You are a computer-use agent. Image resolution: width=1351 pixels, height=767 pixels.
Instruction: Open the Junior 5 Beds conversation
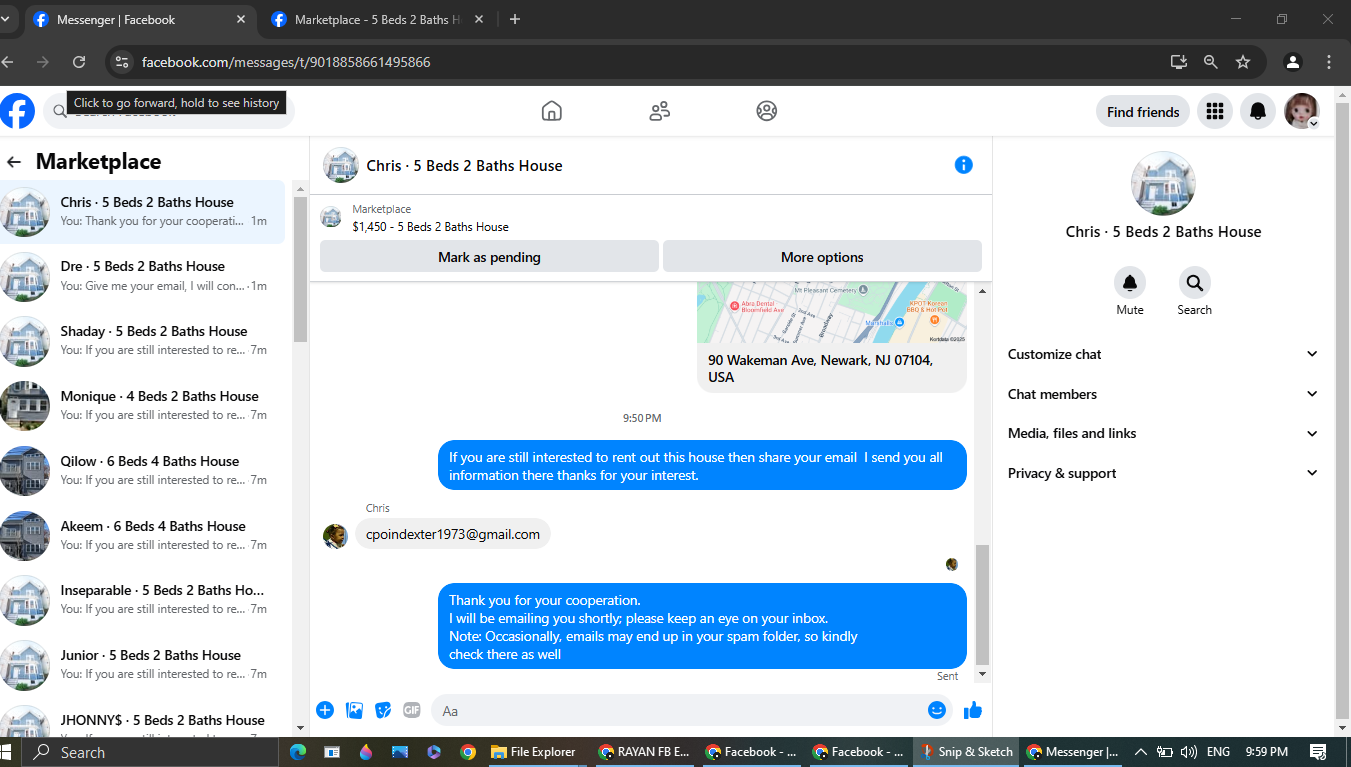tap(143, 665)
